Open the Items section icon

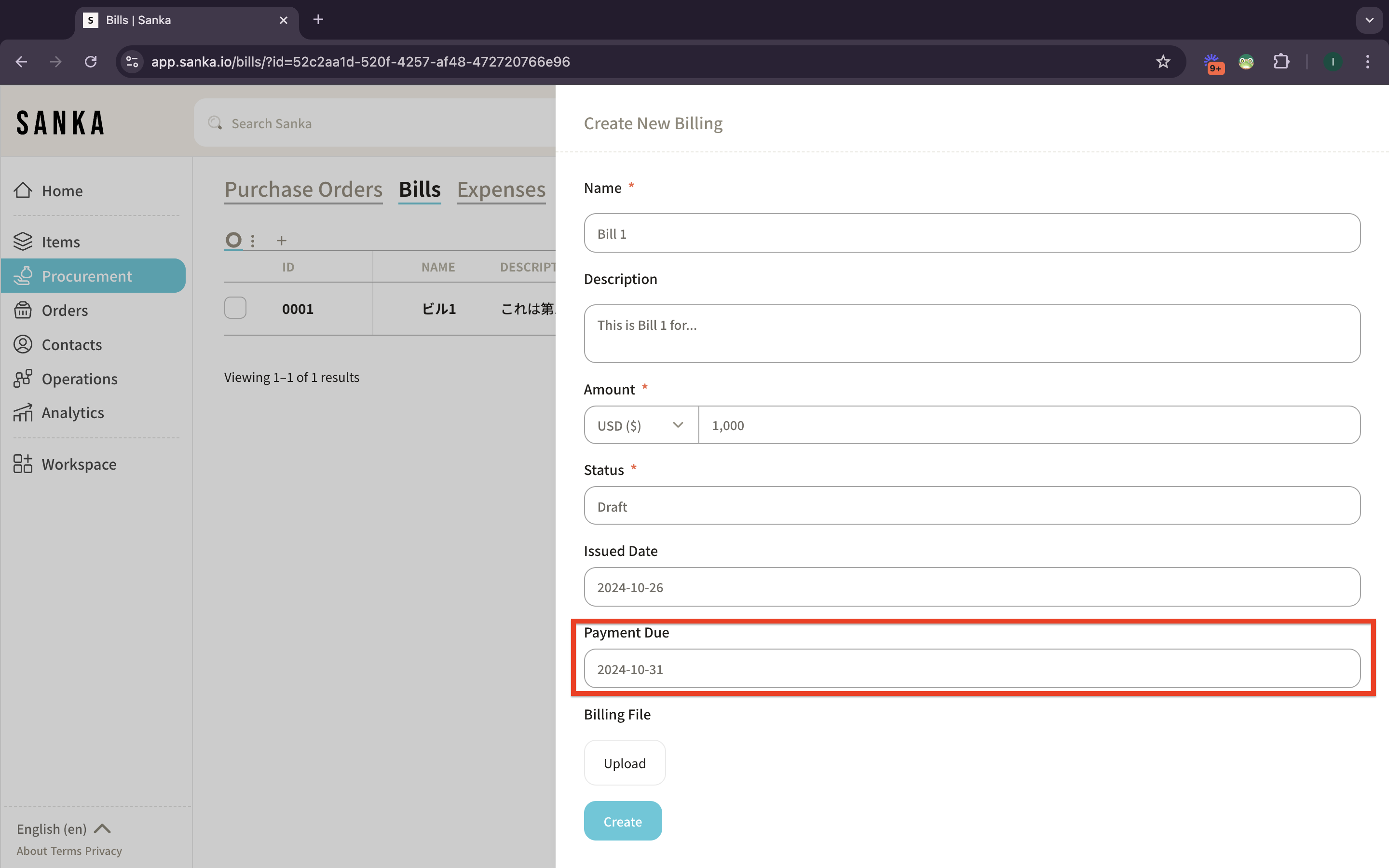point(23,242)
